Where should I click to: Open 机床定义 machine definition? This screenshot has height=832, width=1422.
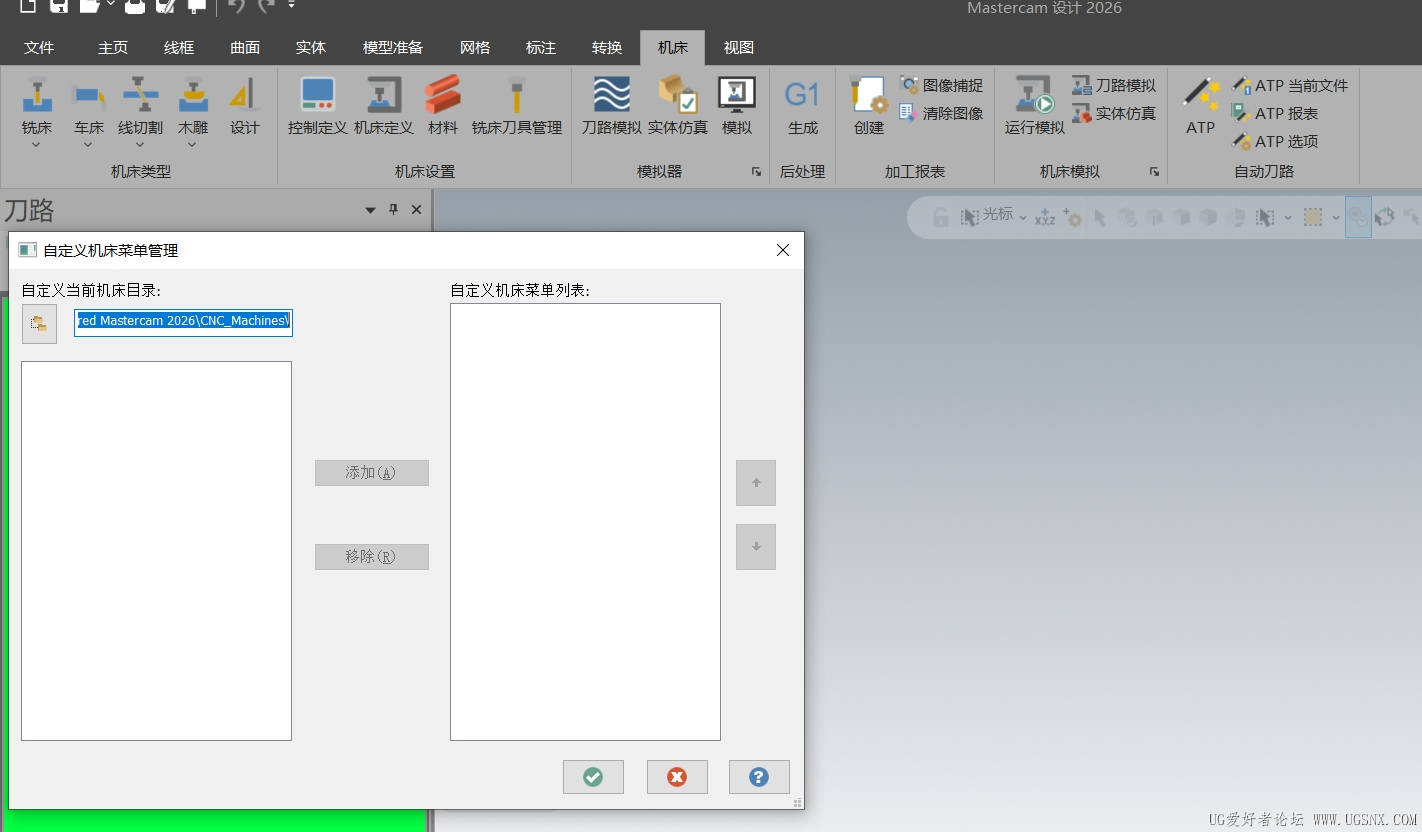(x=383, y=107)
